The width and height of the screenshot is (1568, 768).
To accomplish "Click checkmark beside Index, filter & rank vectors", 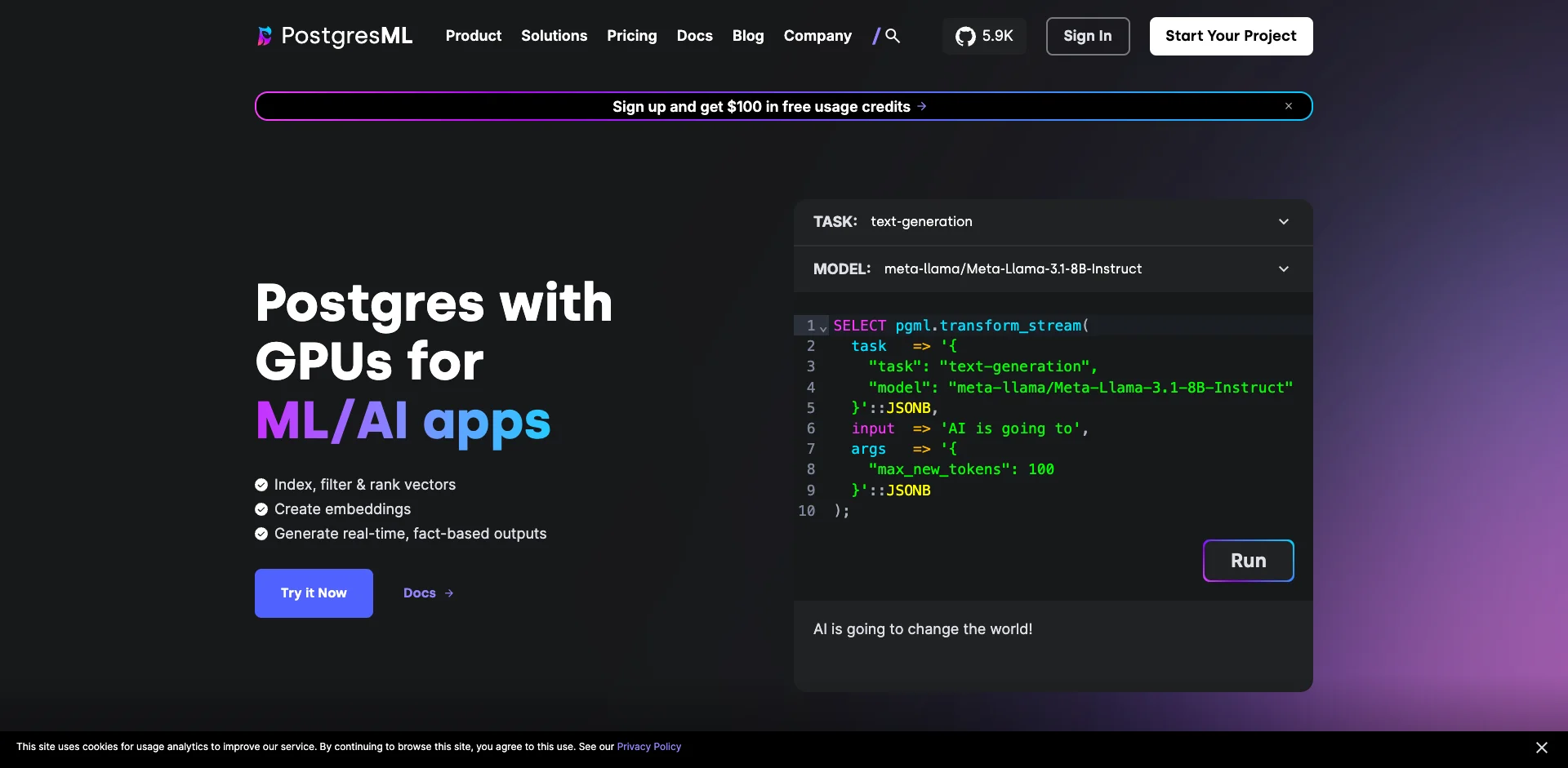I will coord(261,485).
